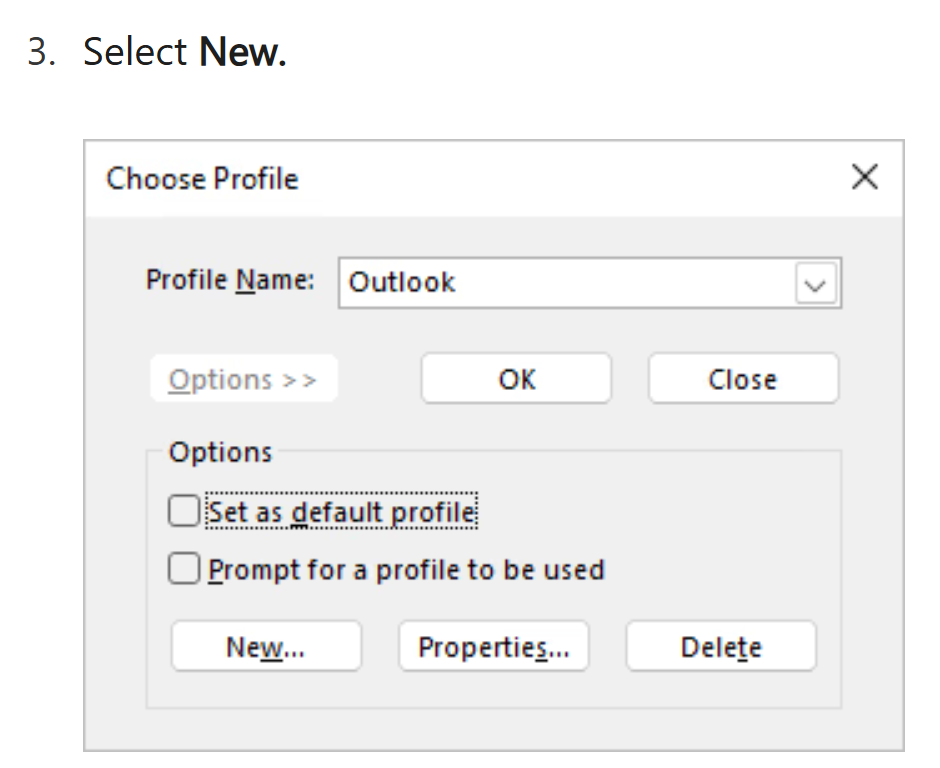Click the Options >> button
This screenshot has width=940, height=768.
[243, 380]
